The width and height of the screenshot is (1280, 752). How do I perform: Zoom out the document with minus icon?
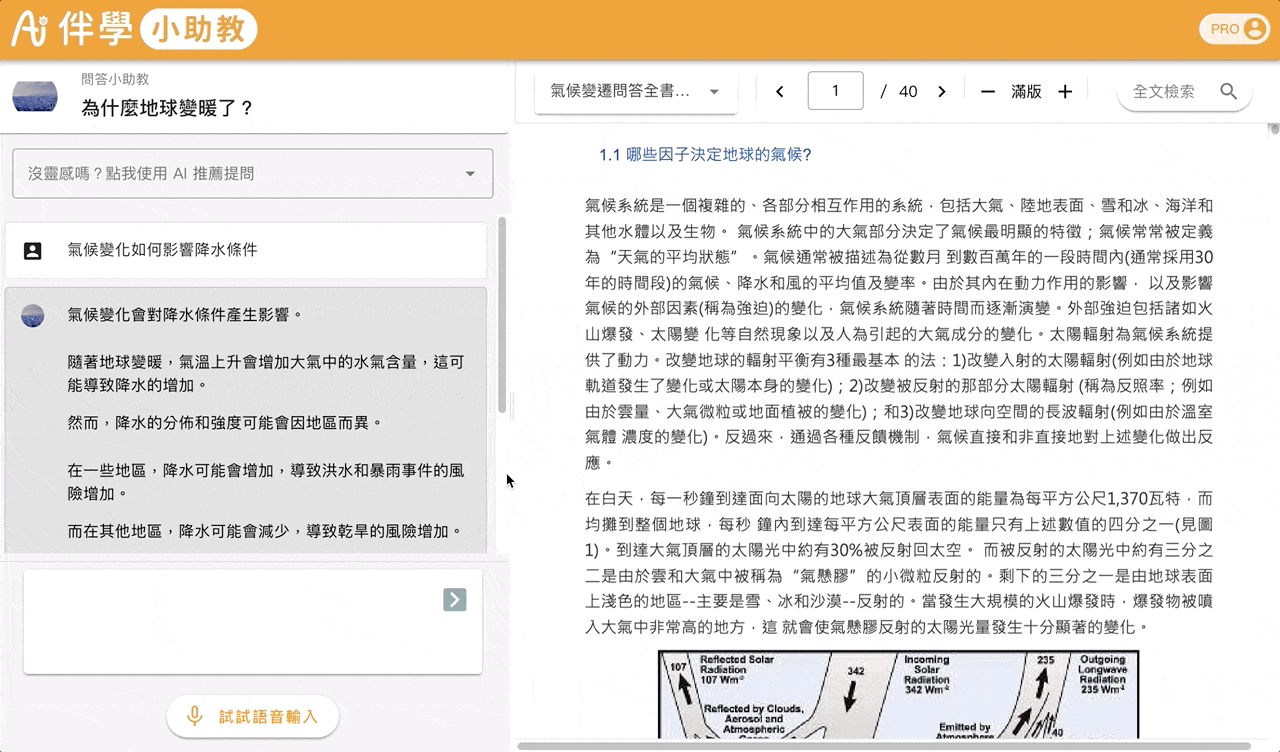click(988, 92)
